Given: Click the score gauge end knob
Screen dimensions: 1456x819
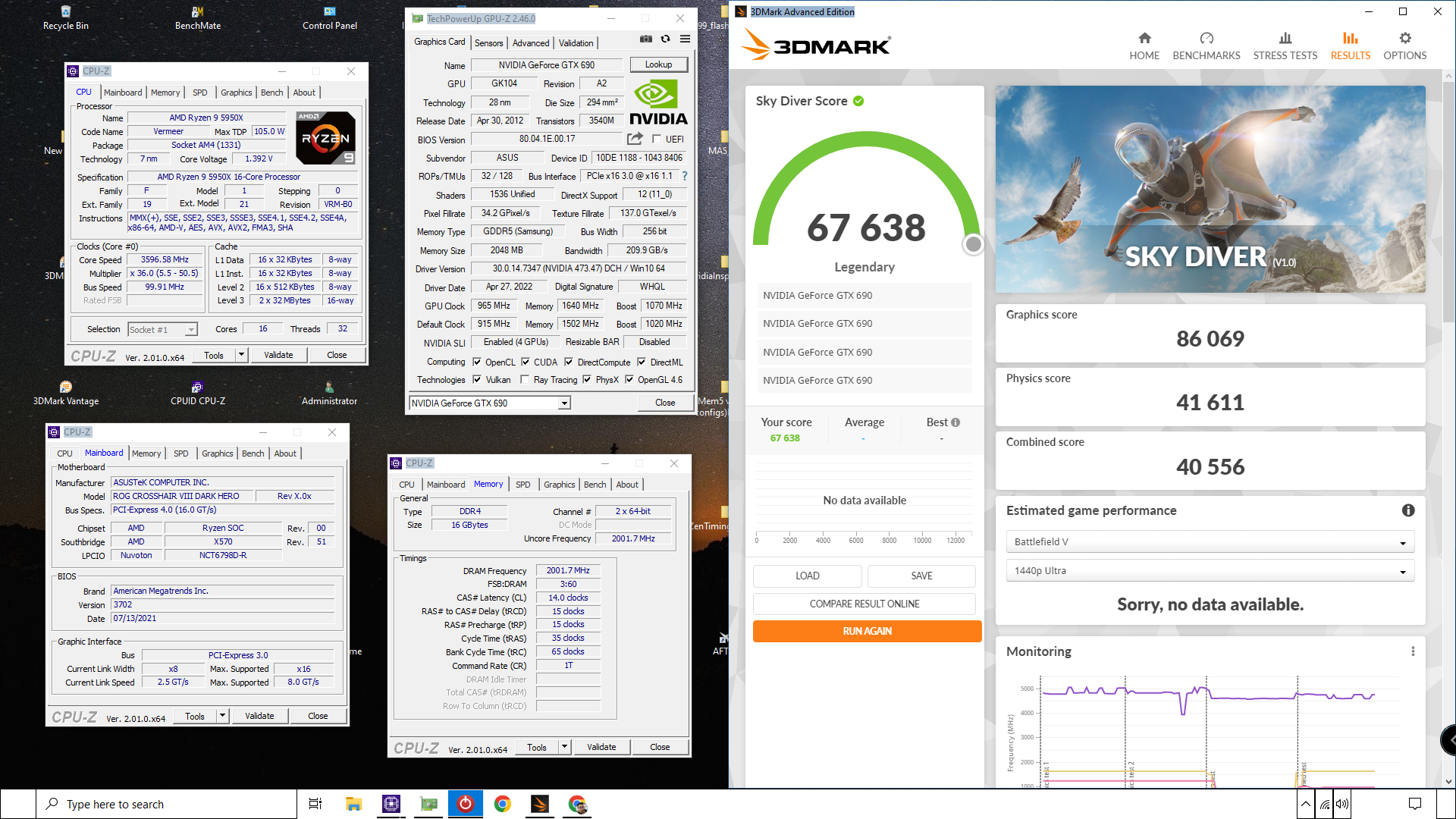Looking at the screenshot, I should pyautogui.click(x=973, y=244).
